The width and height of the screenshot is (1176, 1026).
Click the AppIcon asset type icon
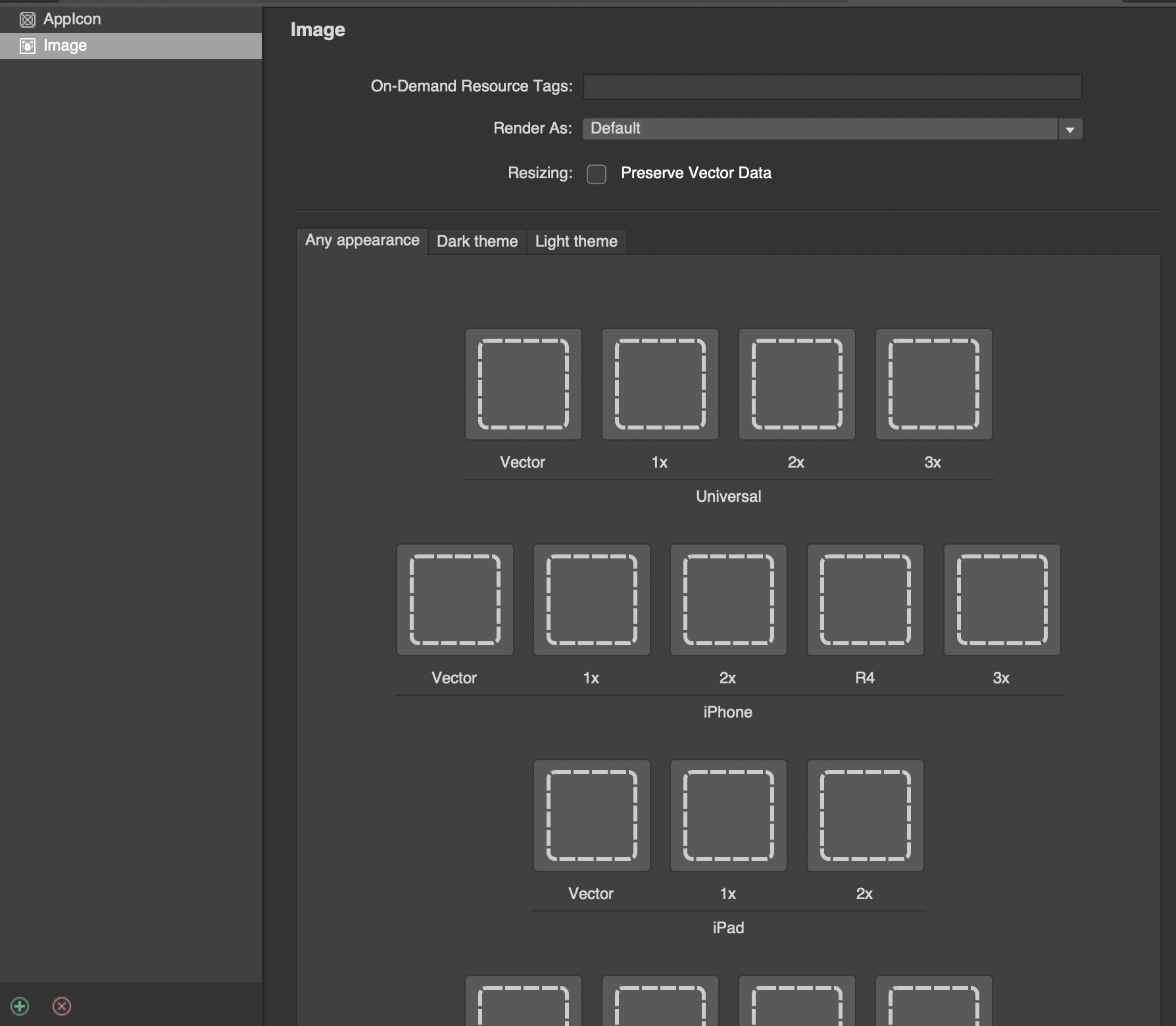28,20
